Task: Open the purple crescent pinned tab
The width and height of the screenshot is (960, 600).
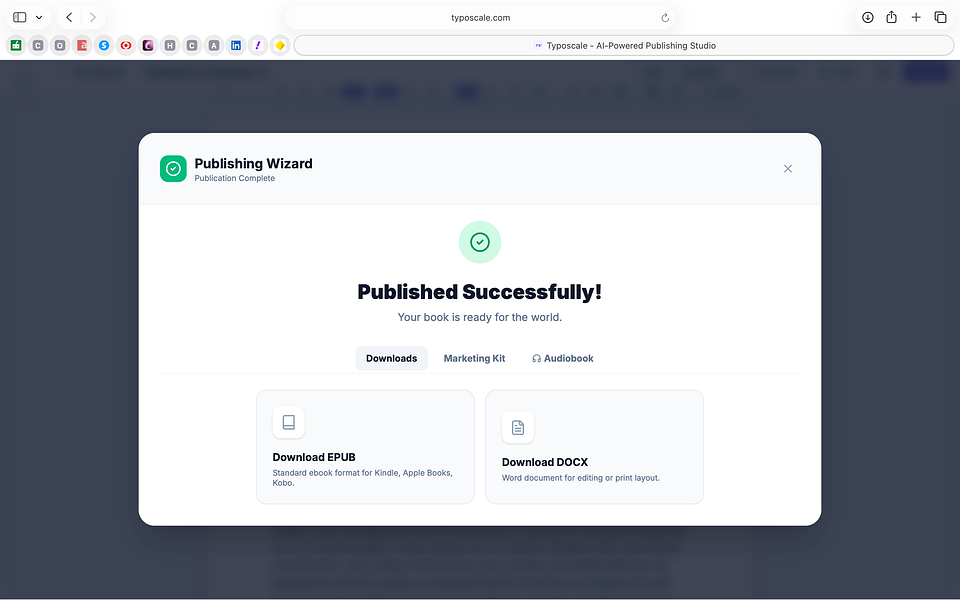Action: click(x=148, y=45)
